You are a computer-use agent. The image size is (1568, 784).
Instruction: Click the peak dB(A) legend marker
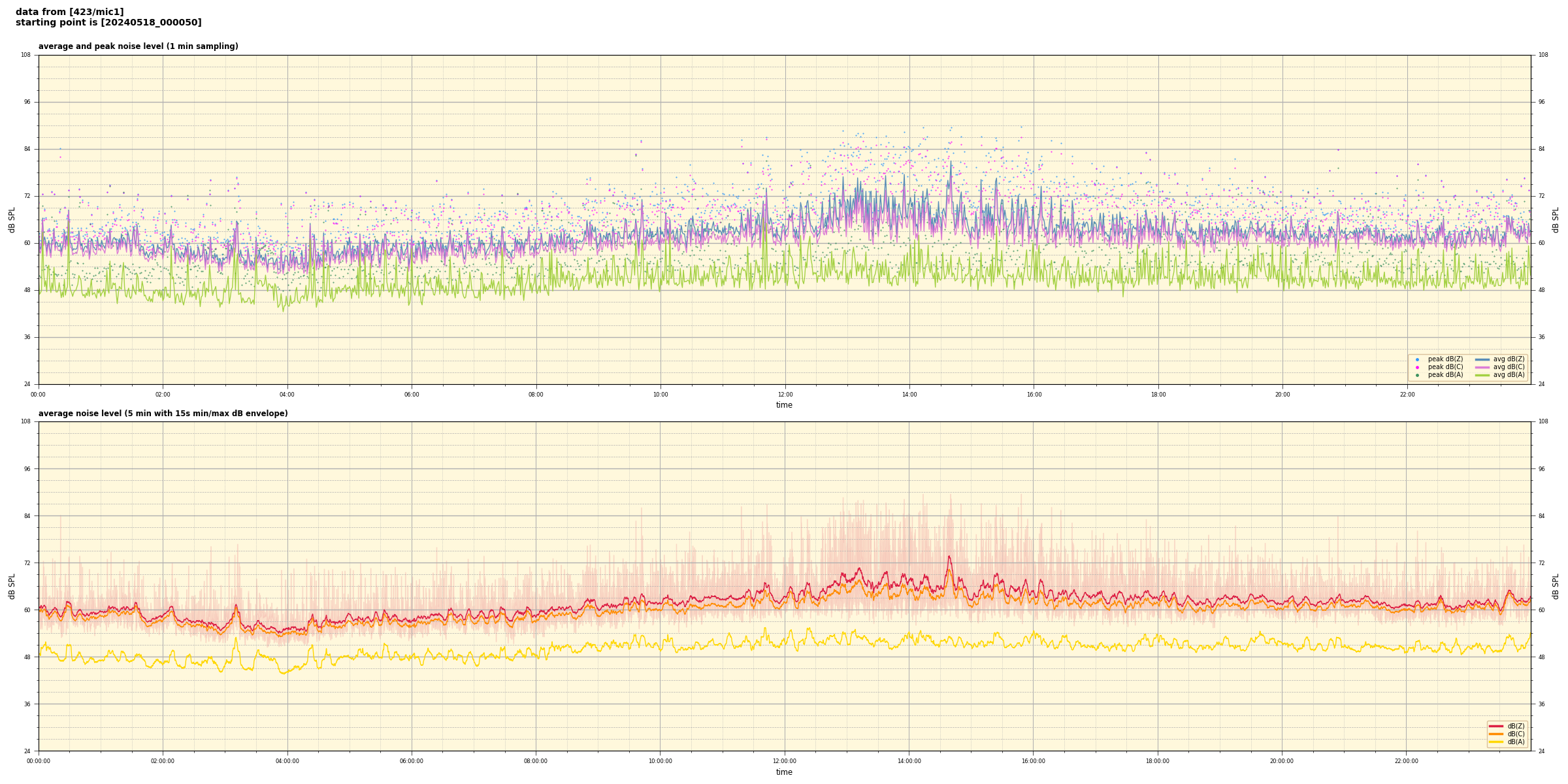[1417, 375]
